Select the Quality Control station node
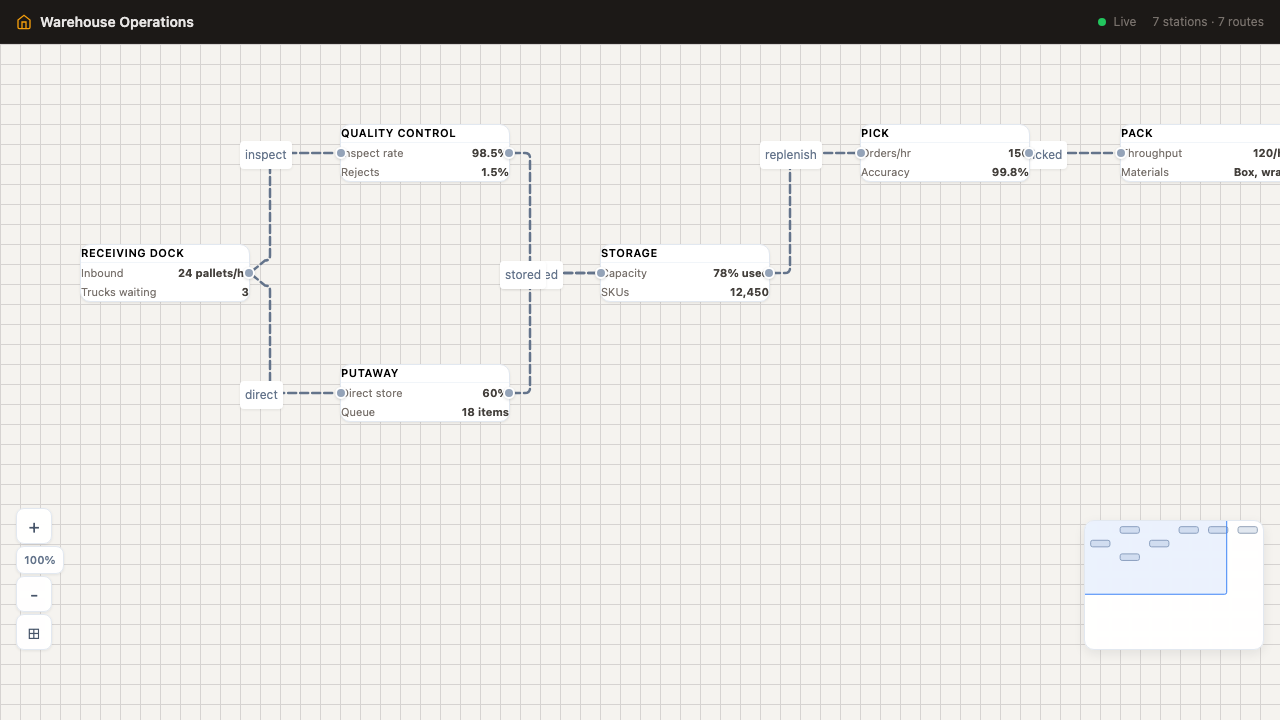 [x=424, y=153]
